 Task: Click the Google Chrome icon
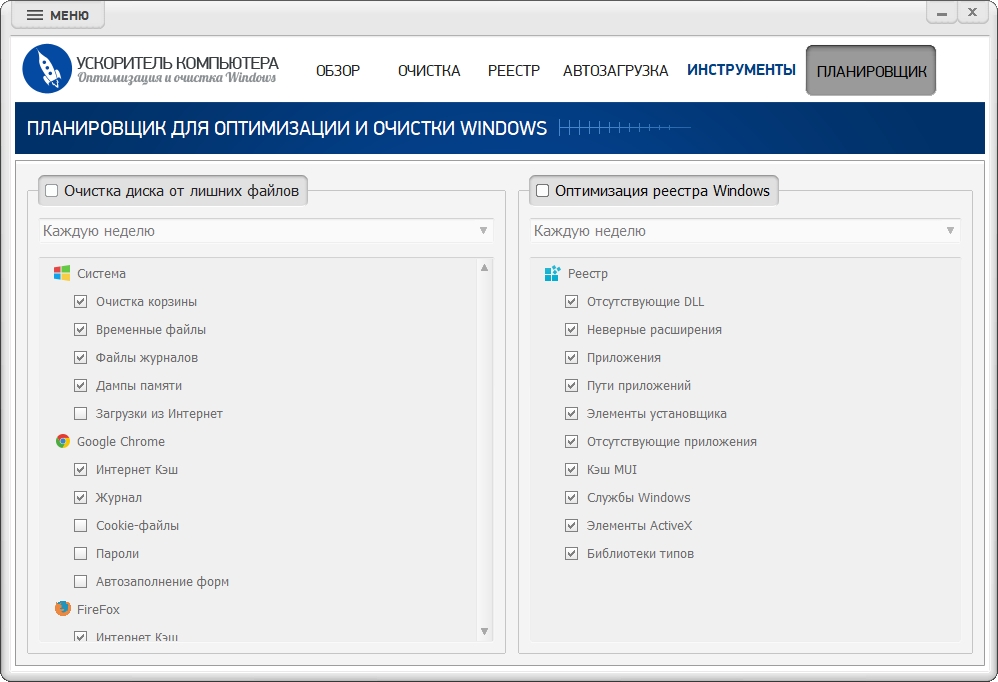[62, 441]
